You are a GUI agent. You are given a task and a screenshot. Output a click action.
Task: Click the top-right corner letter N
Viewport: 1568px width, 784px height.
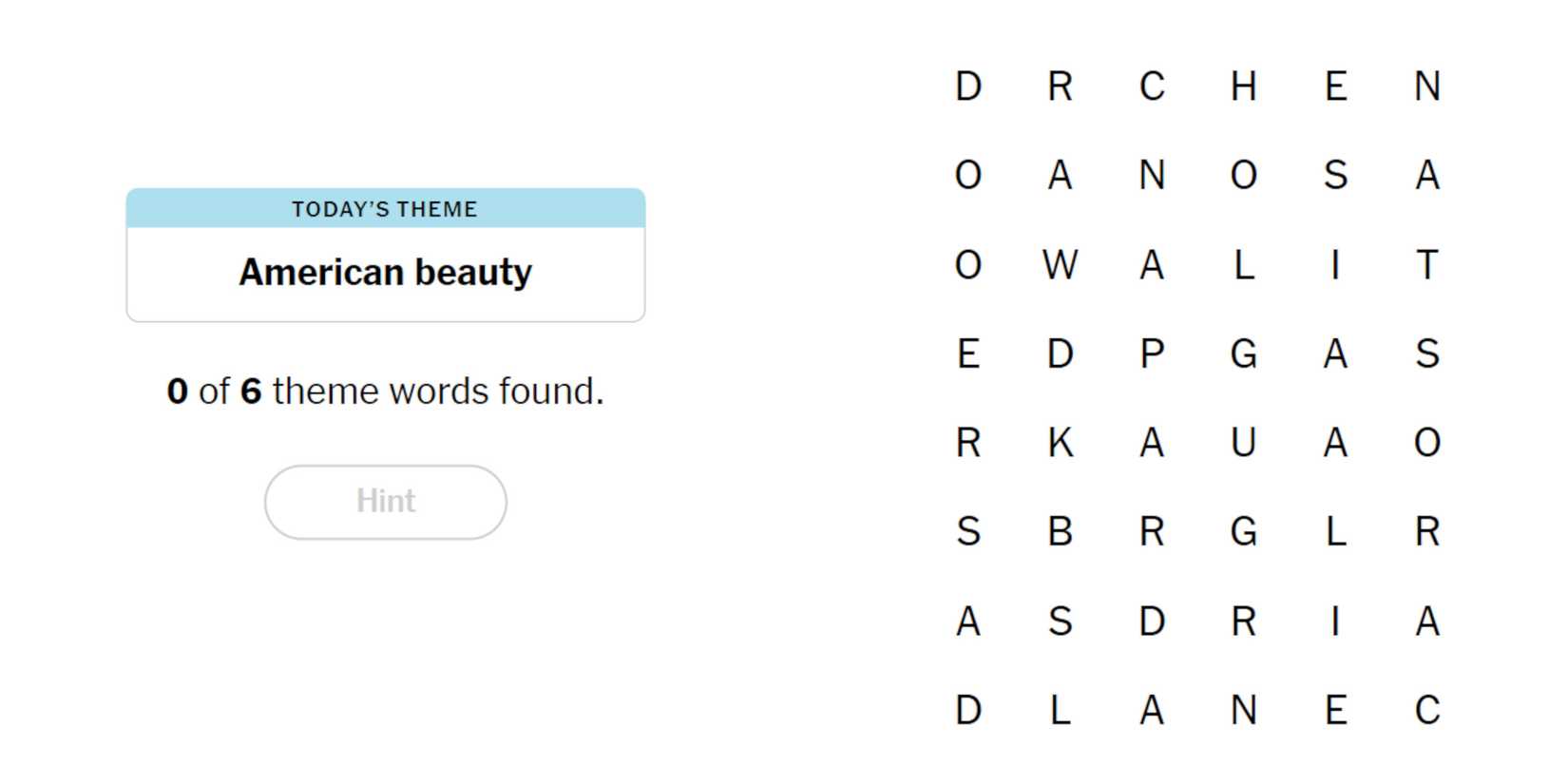[x=1426, y=86]
